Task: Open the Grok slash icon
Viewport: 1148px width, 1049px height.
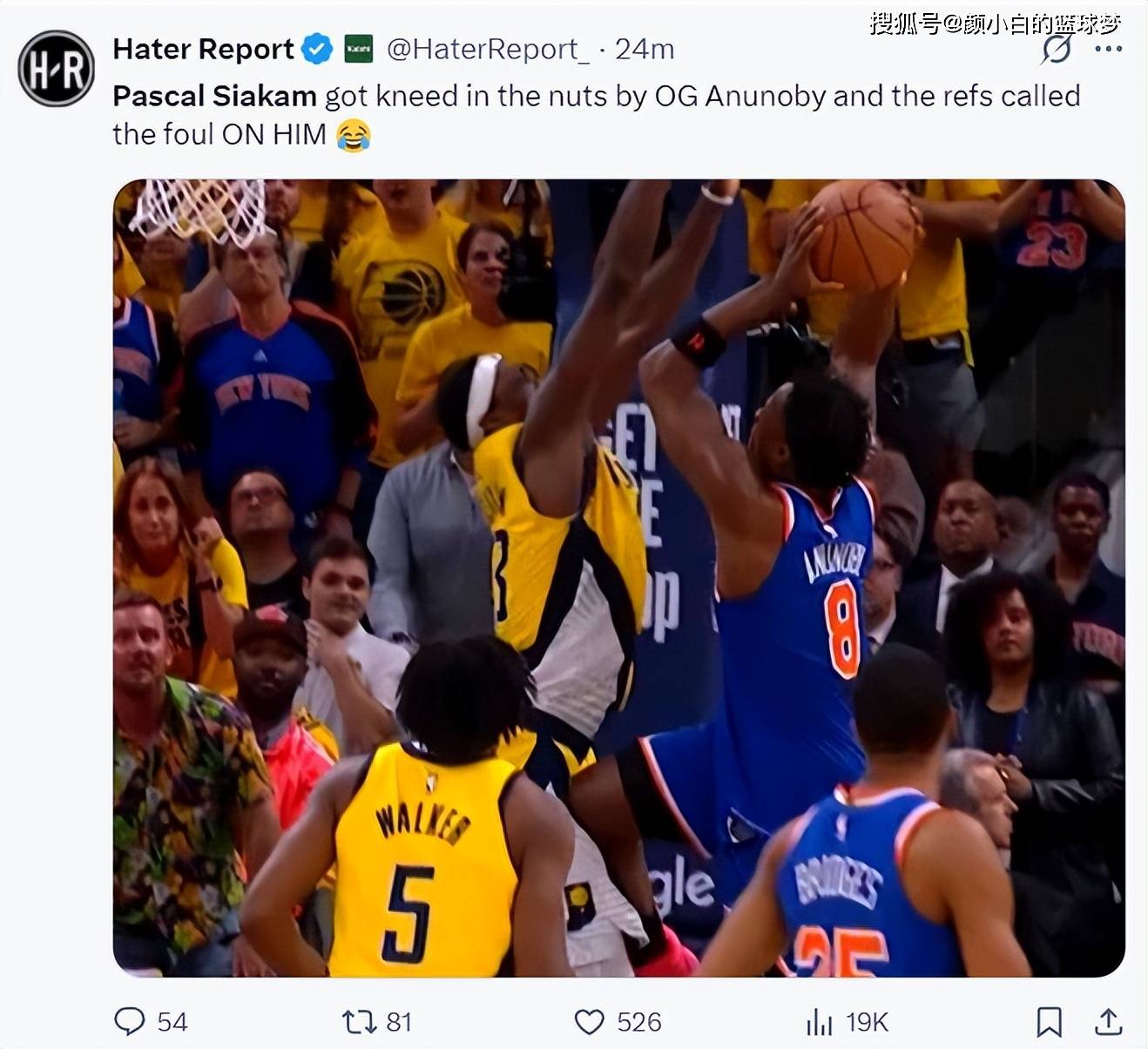Action: pyautogui.click(x=1057, y=49)
